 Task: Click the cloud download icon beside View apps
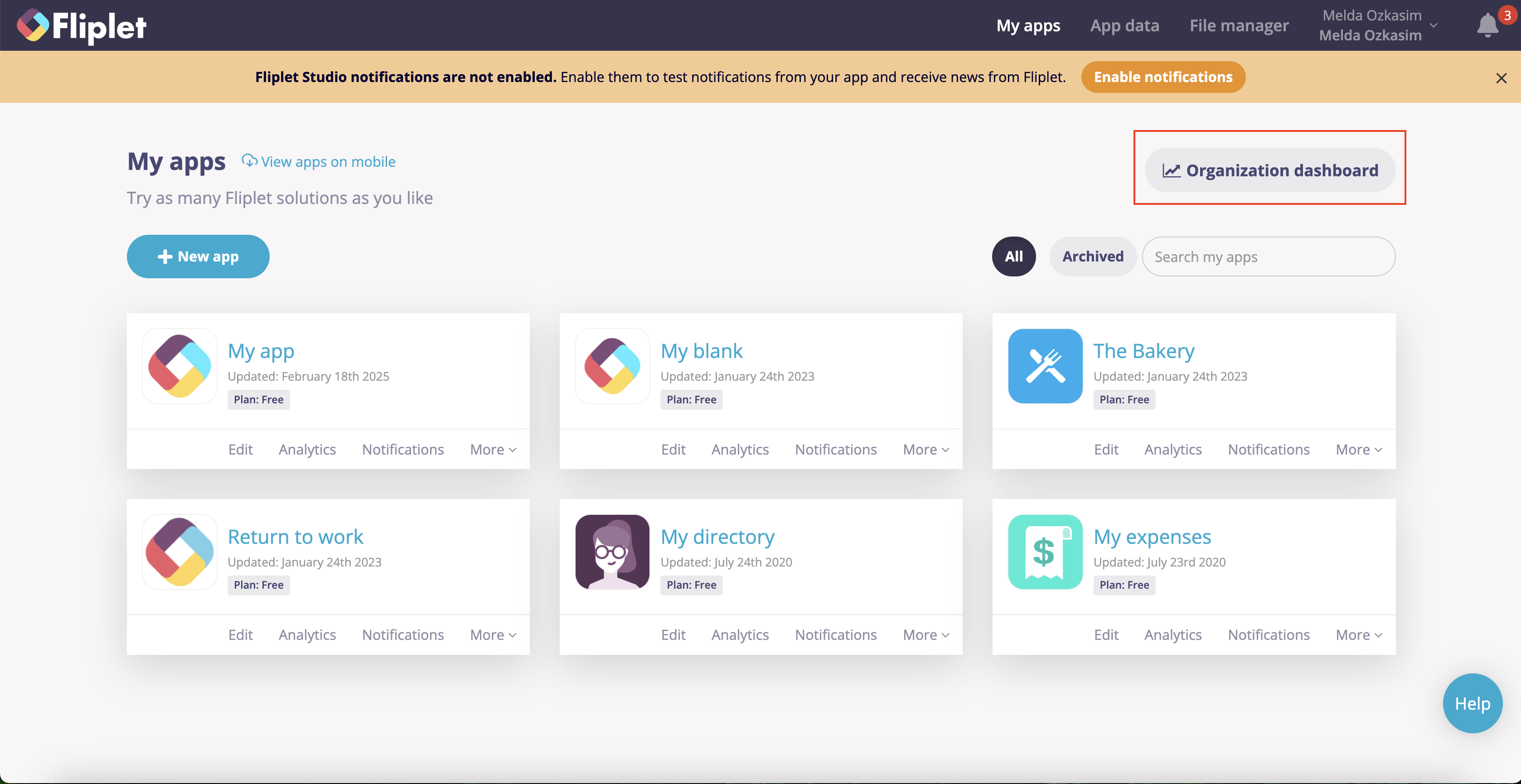249,160
